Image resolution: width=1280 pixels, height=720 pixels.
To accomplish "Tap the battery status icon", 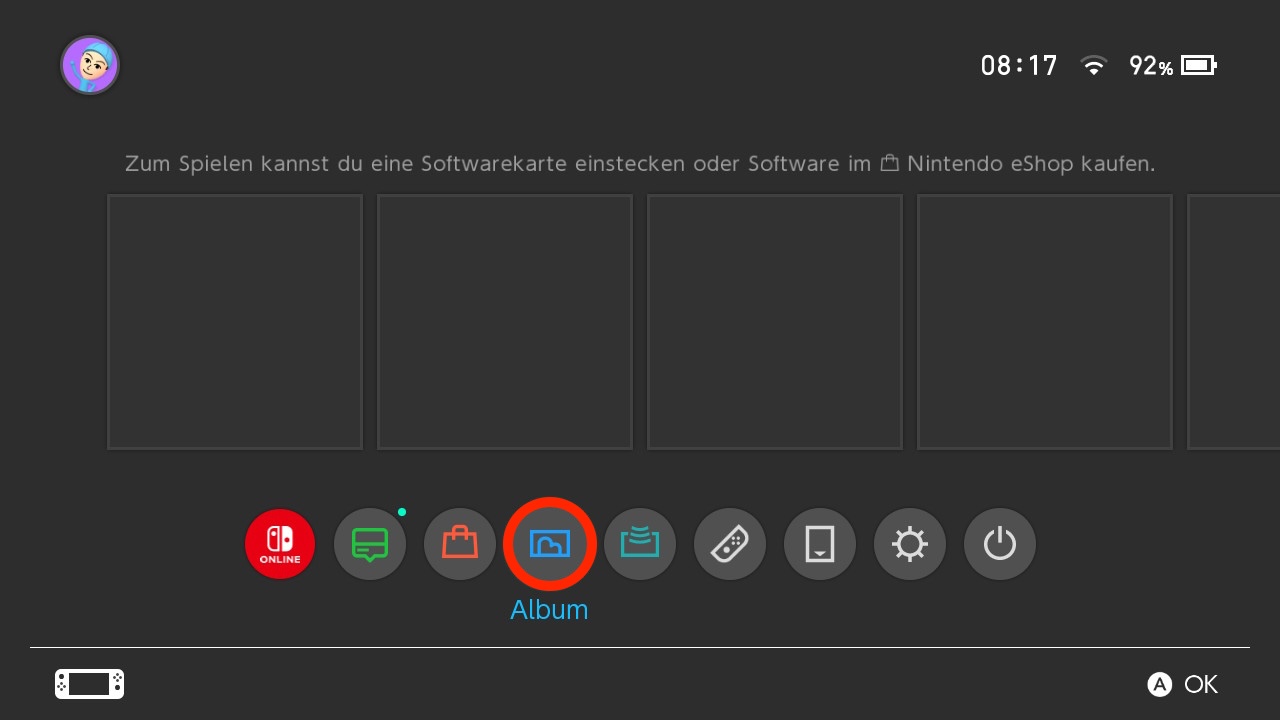I will click(x=1198, y=66).
